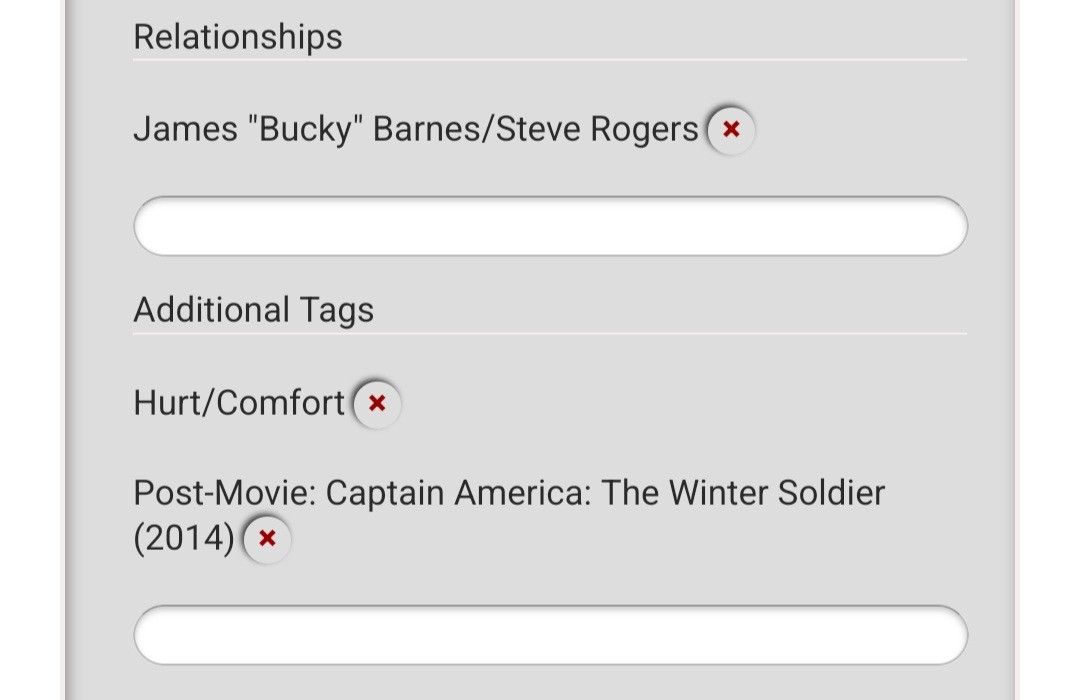Image resolution: width=1080 pixels, height=700 pixels.
Task: Click the Additional Tags input box
Action: [x=550, y=635]
